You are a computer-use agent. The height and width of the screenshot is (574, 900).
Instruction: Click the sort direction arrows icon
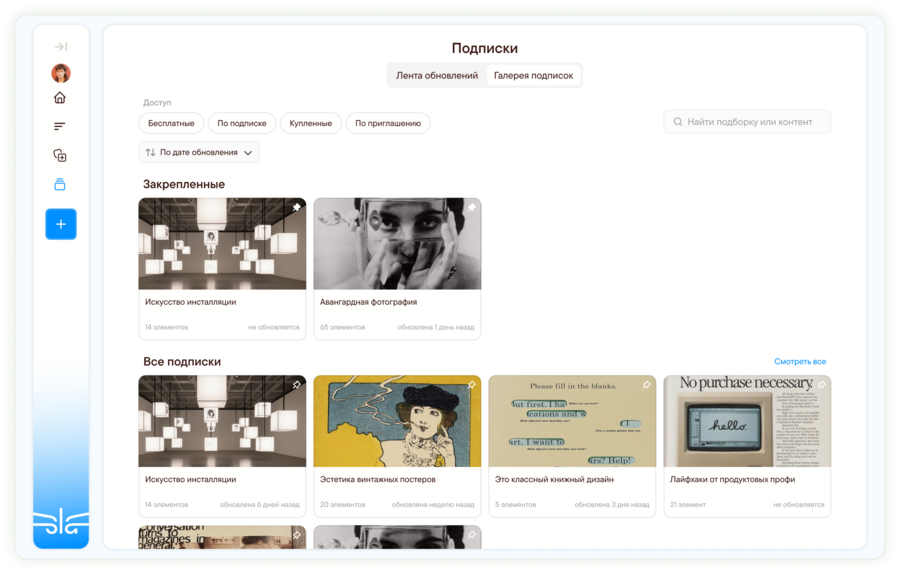150,152
